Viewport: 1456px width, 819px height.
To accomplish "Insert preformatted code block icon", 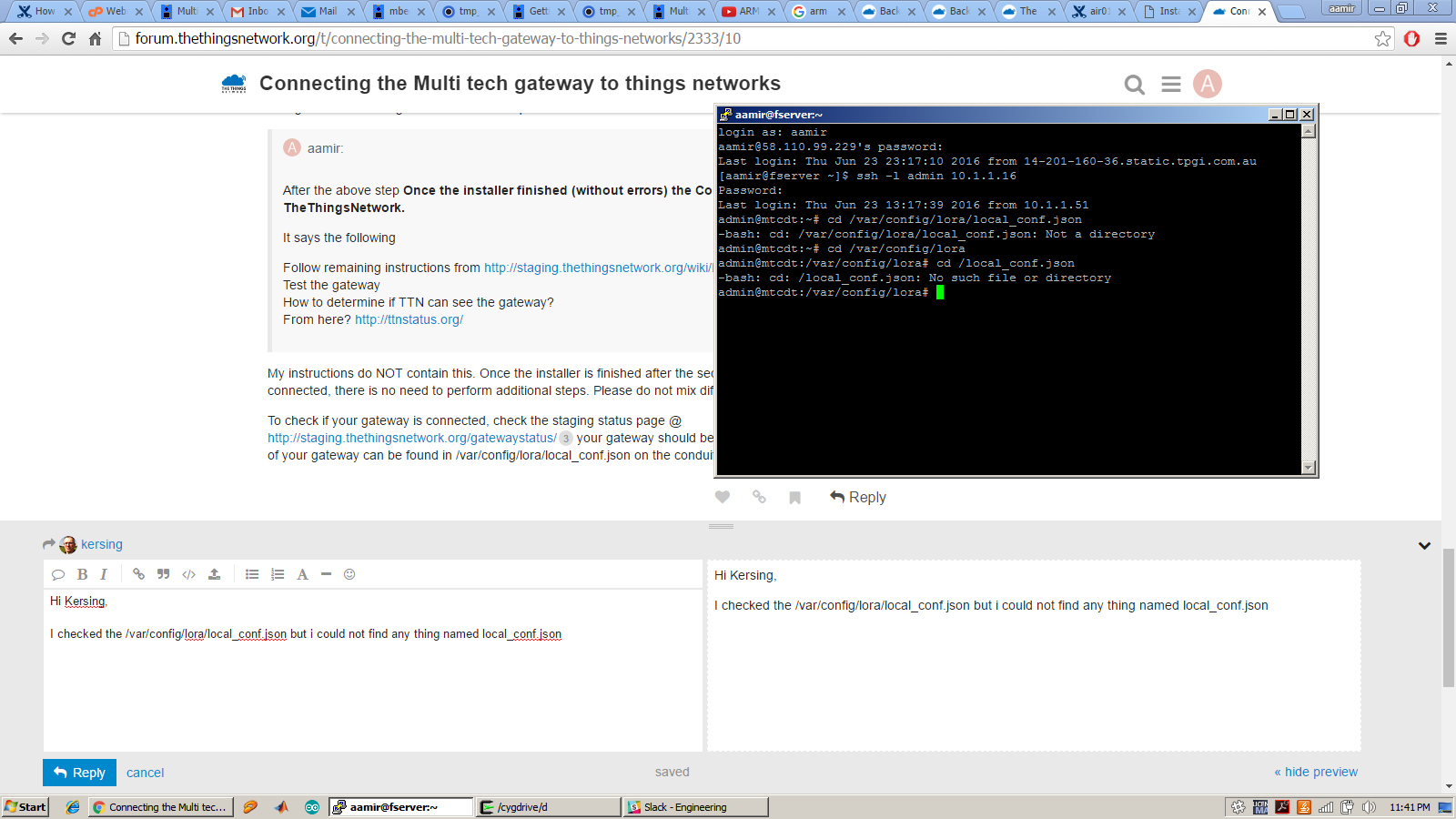I will [188, 574].
